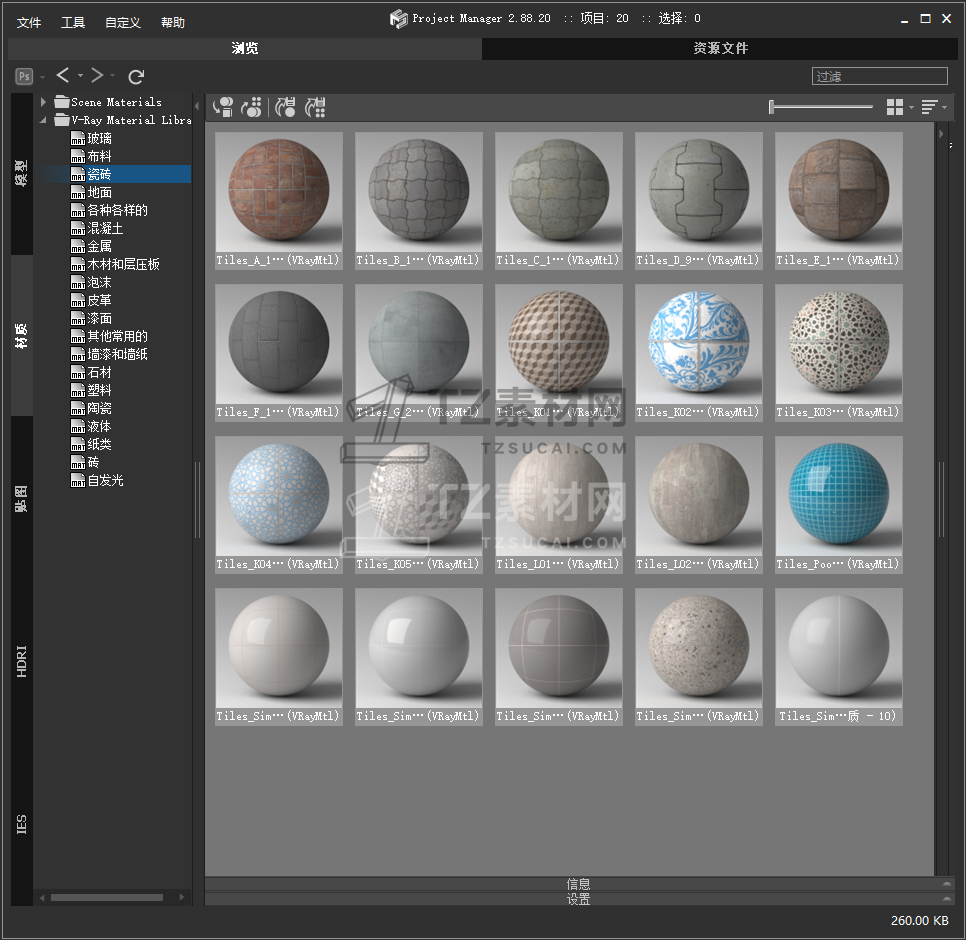The image size is (966, 940).
Task: Click the first material toolbar icon above thumbnails
Action: (223, 107)
